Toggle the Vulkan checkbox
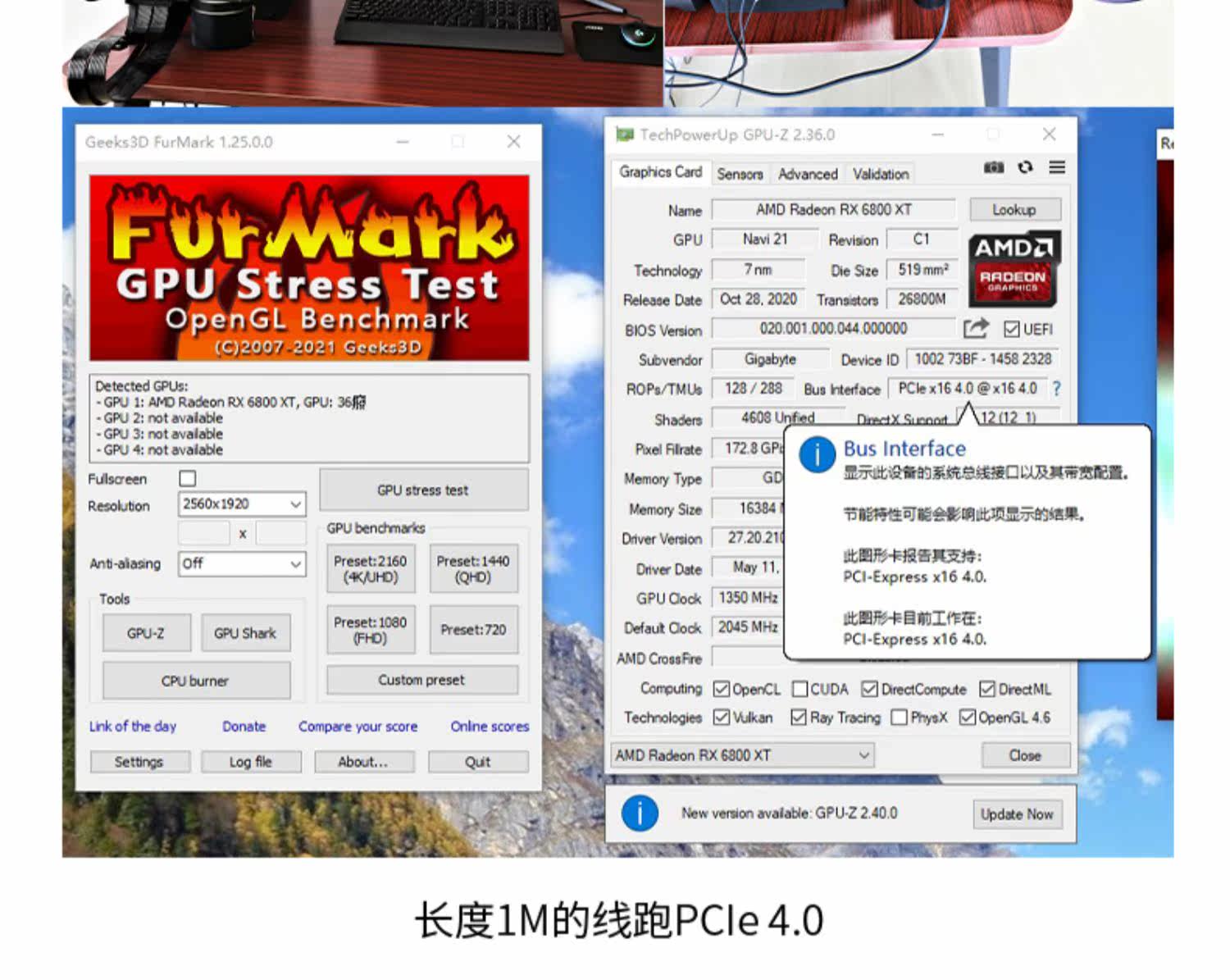1230x980 pixels. (x=722, y=717)
